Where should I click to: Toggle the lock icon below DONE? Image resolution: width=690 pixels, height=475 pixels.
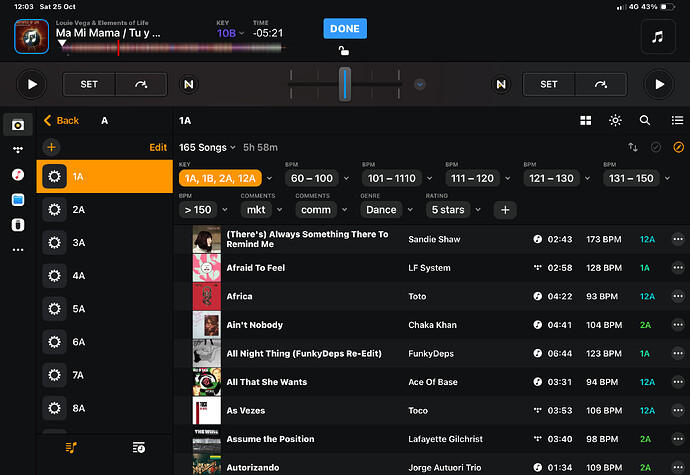click(x=344, y=51)
